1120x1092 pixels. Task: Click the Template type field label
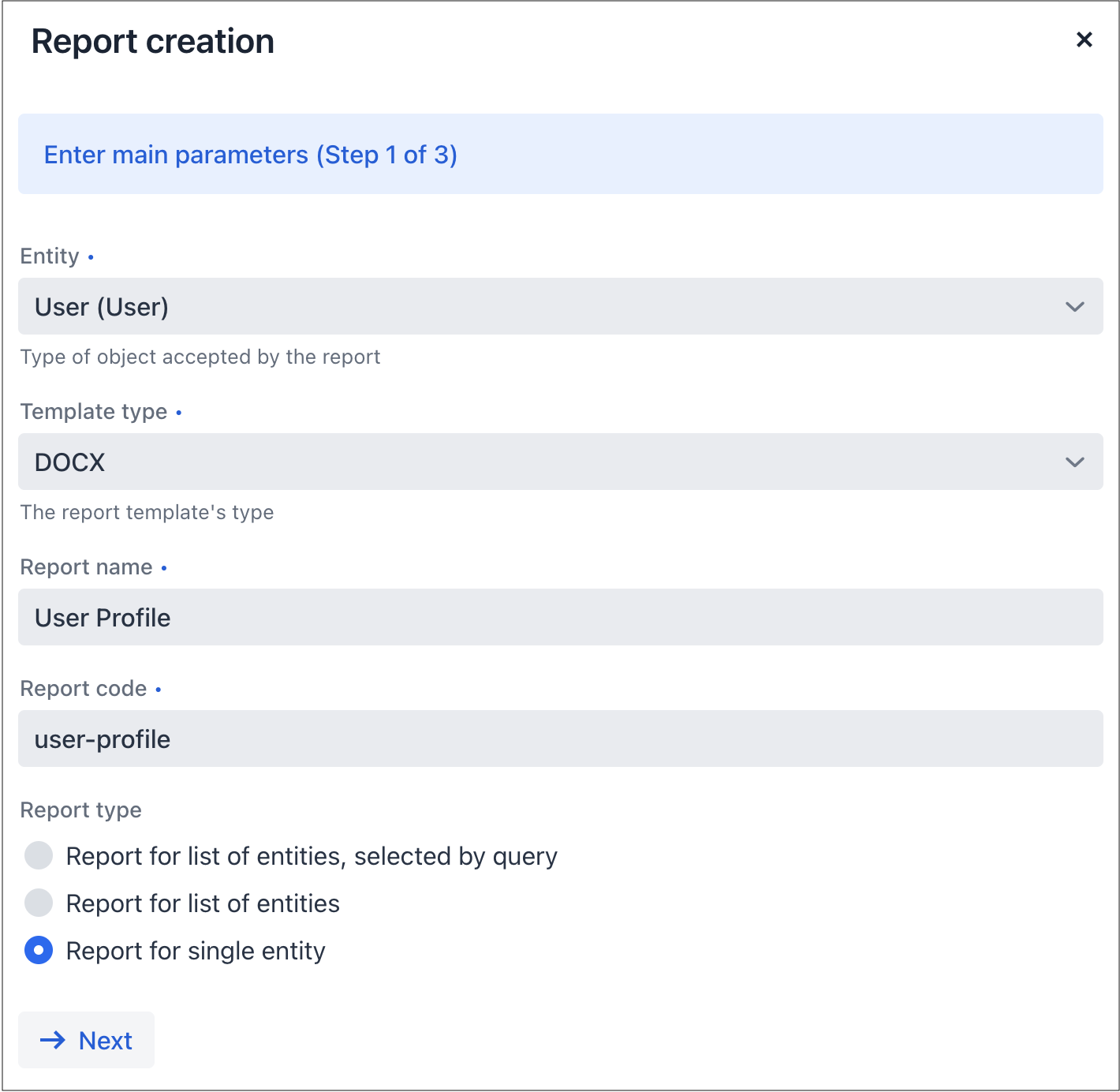click(x=94, y=412)
